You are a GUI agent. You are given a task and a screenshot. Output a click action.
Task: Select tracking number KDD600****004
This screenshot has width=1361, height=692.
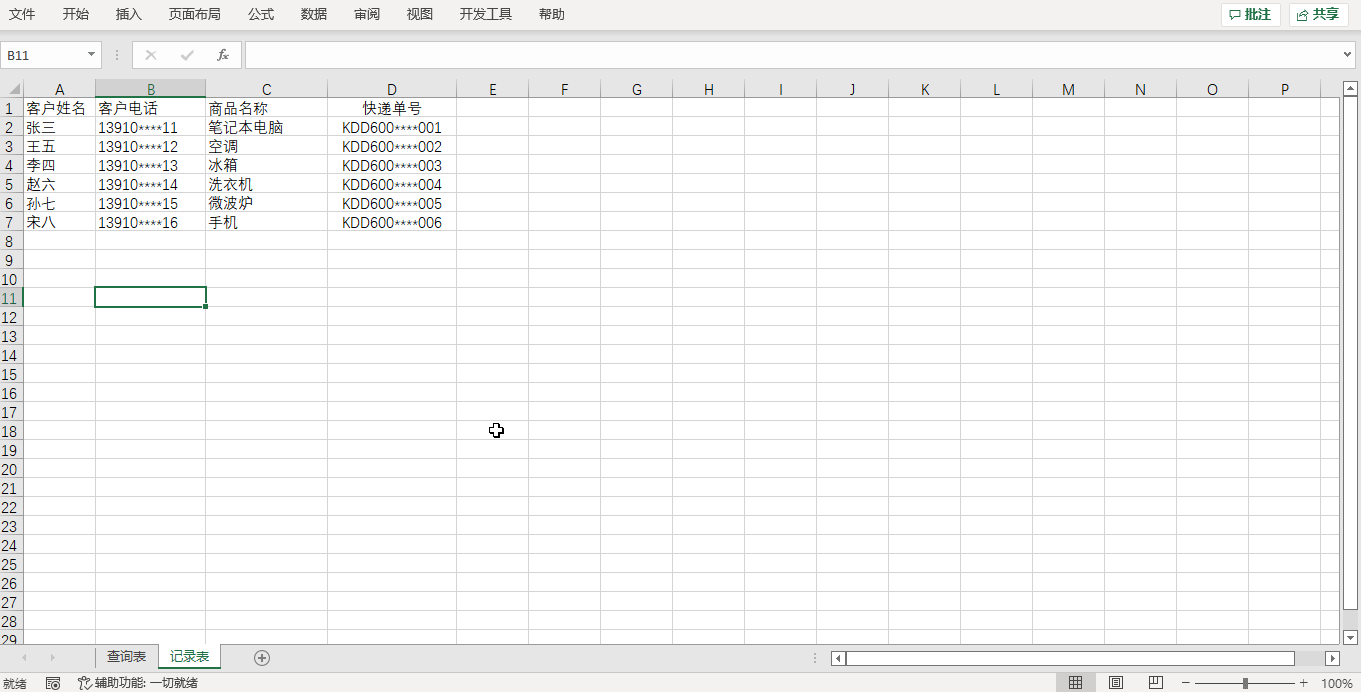coord(392,184)
